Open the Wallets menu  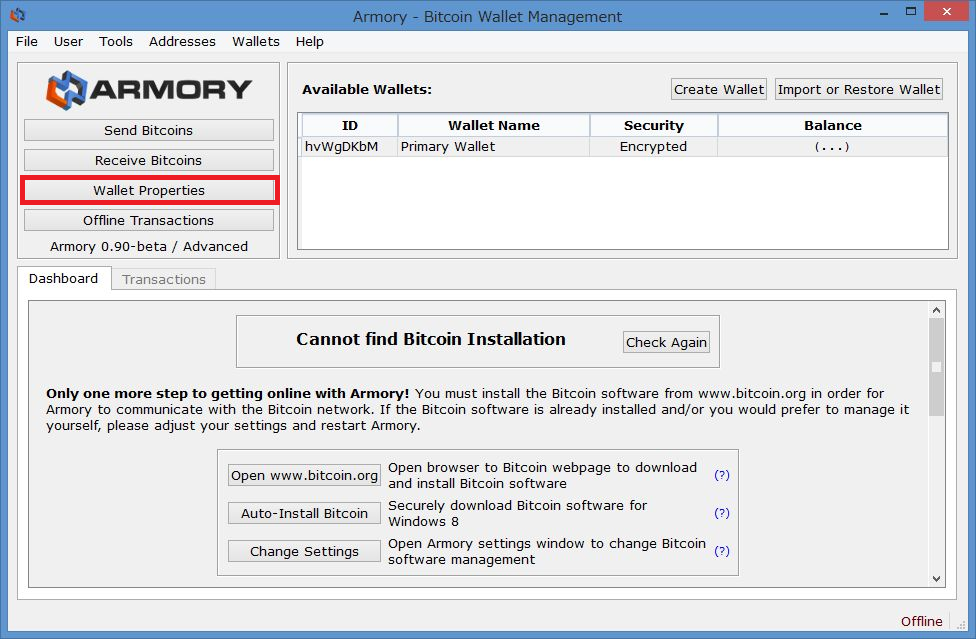(256, 42)
